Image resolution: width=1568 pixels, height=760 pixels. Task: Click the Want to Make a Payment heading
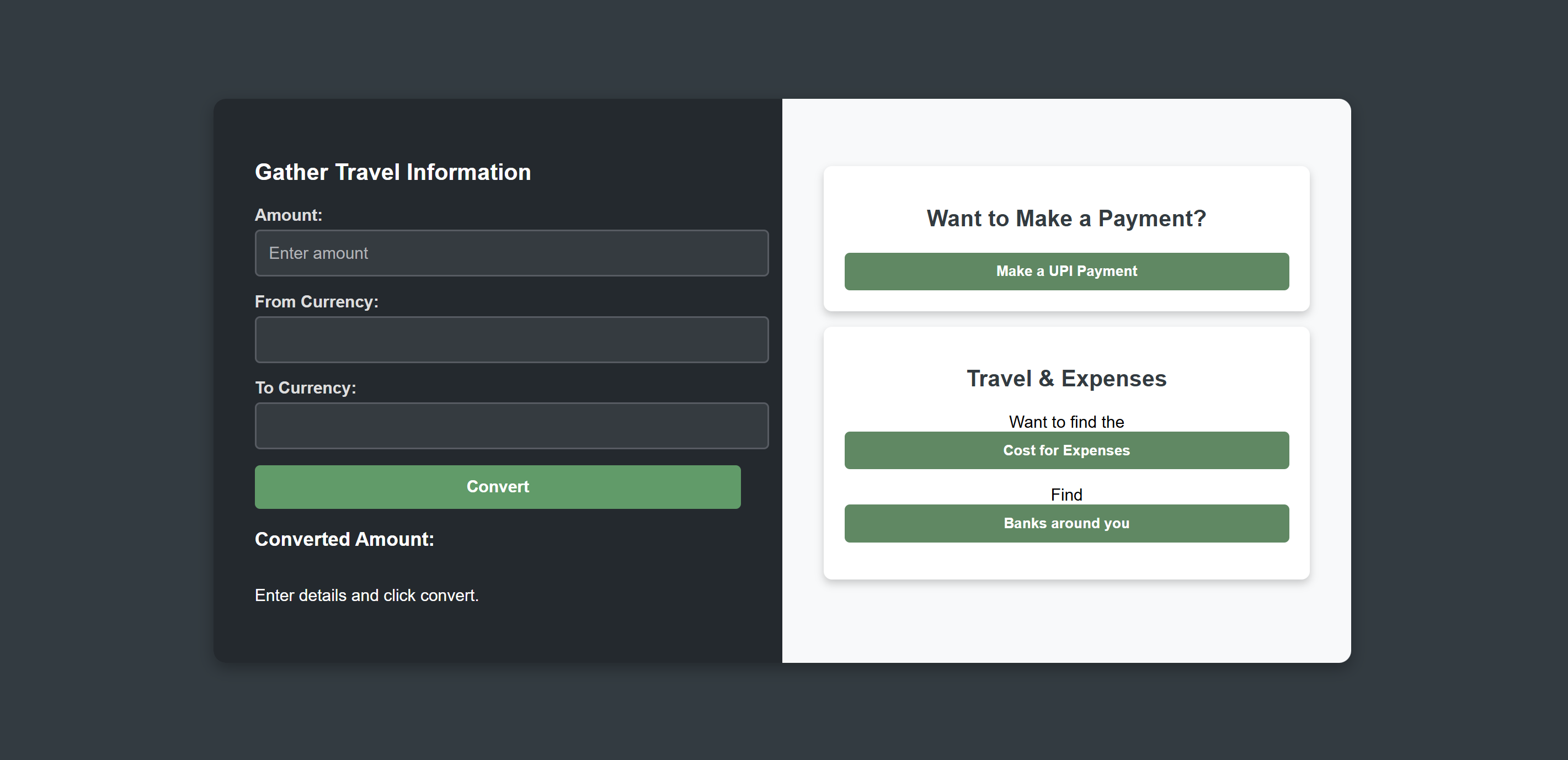coord(1065,218)
